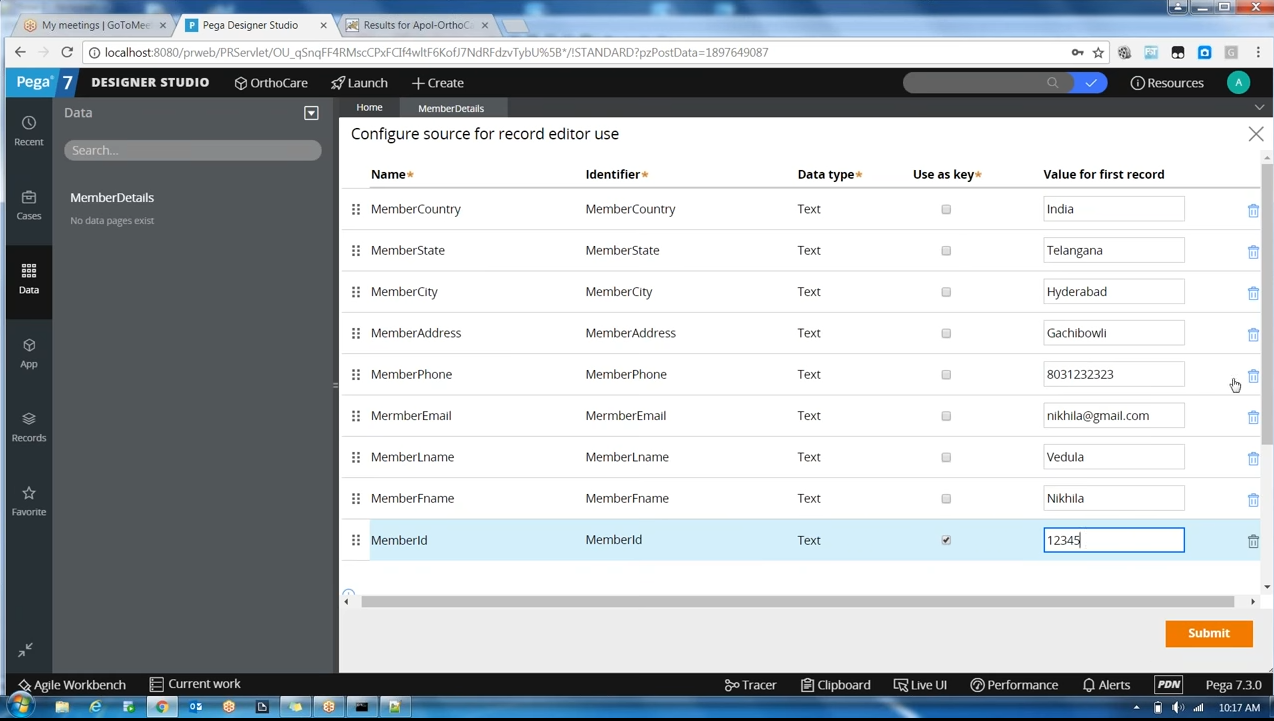Open the Cases panel from the sidebar
The height and width of the screenshot is (721, 1274).
click(28, 206)
